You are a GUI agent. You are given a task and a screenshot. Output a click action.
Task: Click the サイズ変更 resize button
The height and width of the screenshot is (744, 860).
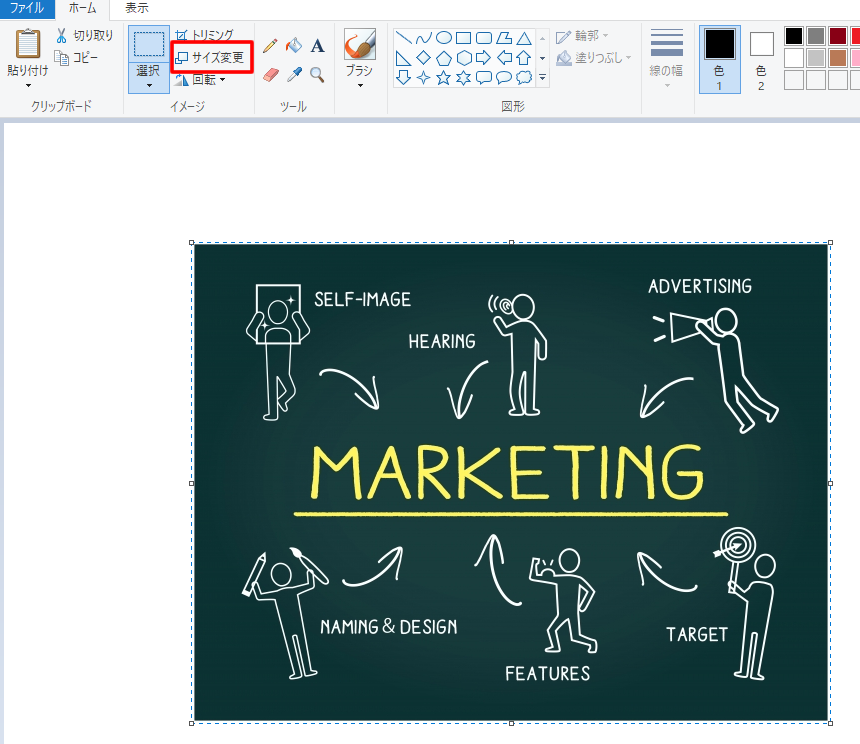(x=211, y=58)
